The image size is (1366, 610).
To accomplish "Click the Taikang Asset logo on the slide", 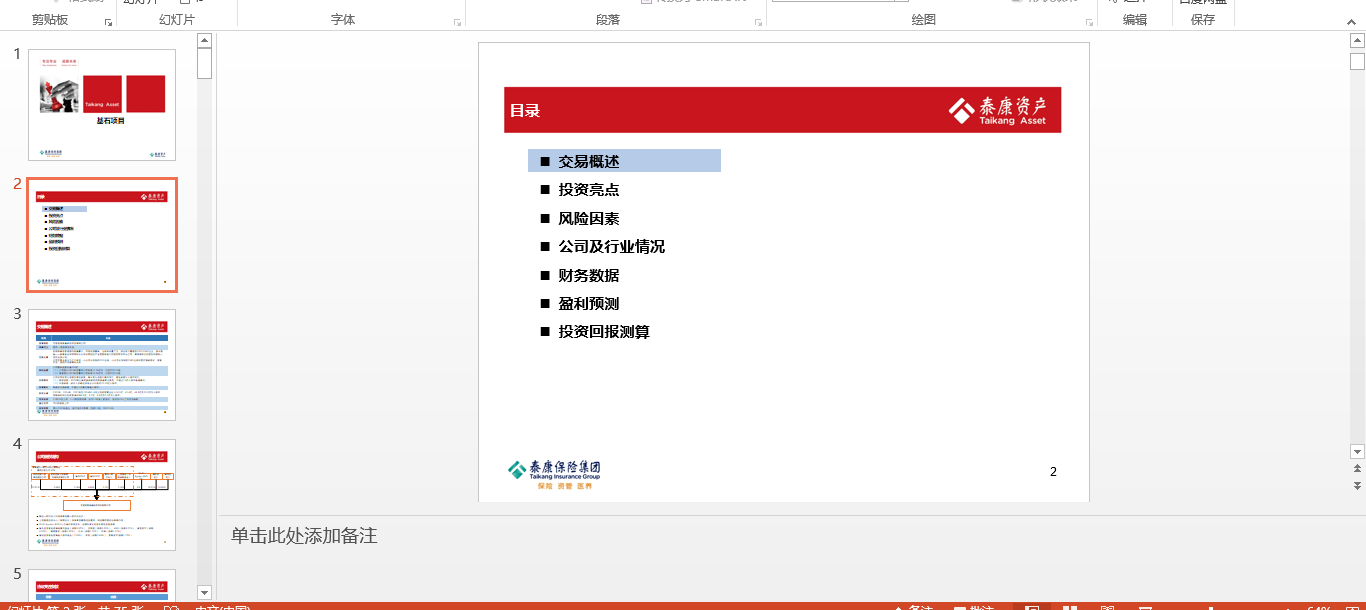I will click(x=998, y=110).
